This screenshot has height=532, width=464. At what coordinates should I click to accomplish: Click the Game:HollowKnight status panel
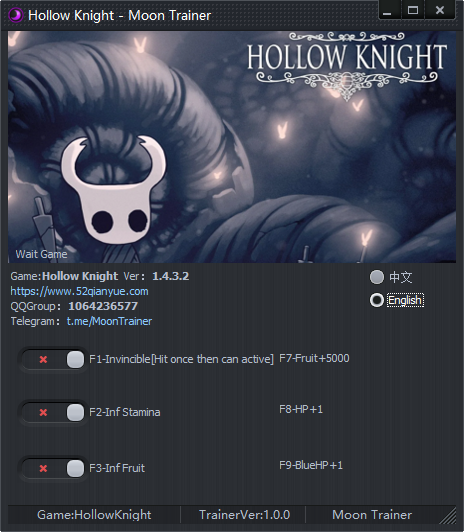94,515
